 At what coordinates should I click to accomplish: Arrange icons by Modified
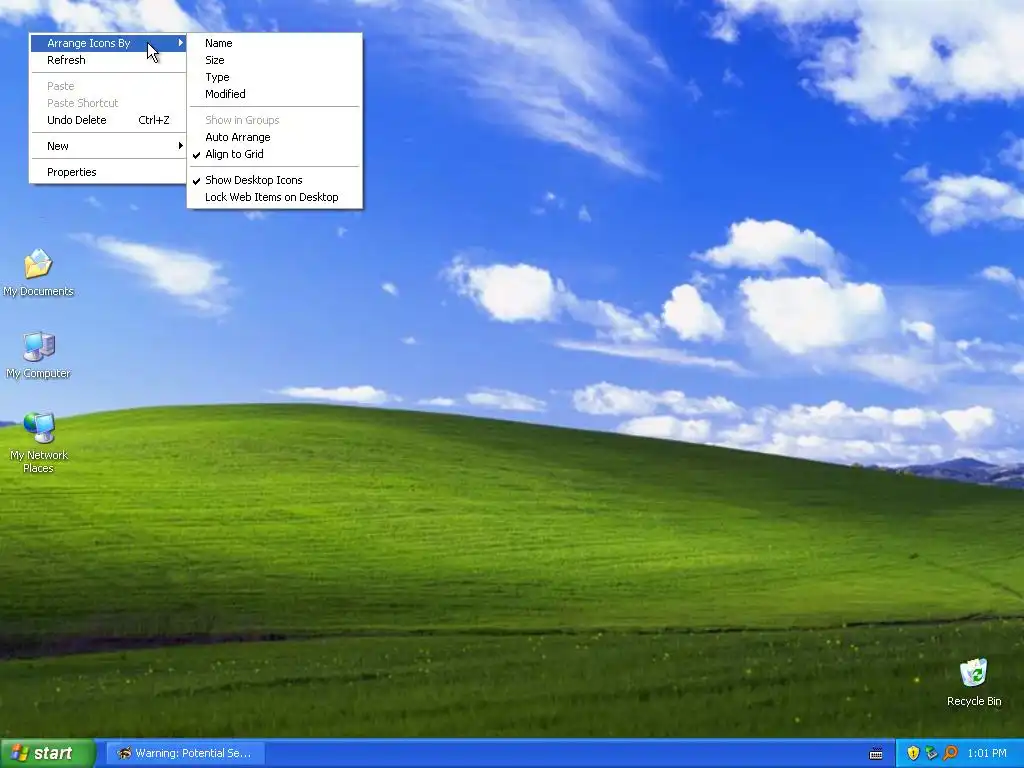[x=274, y=94]
